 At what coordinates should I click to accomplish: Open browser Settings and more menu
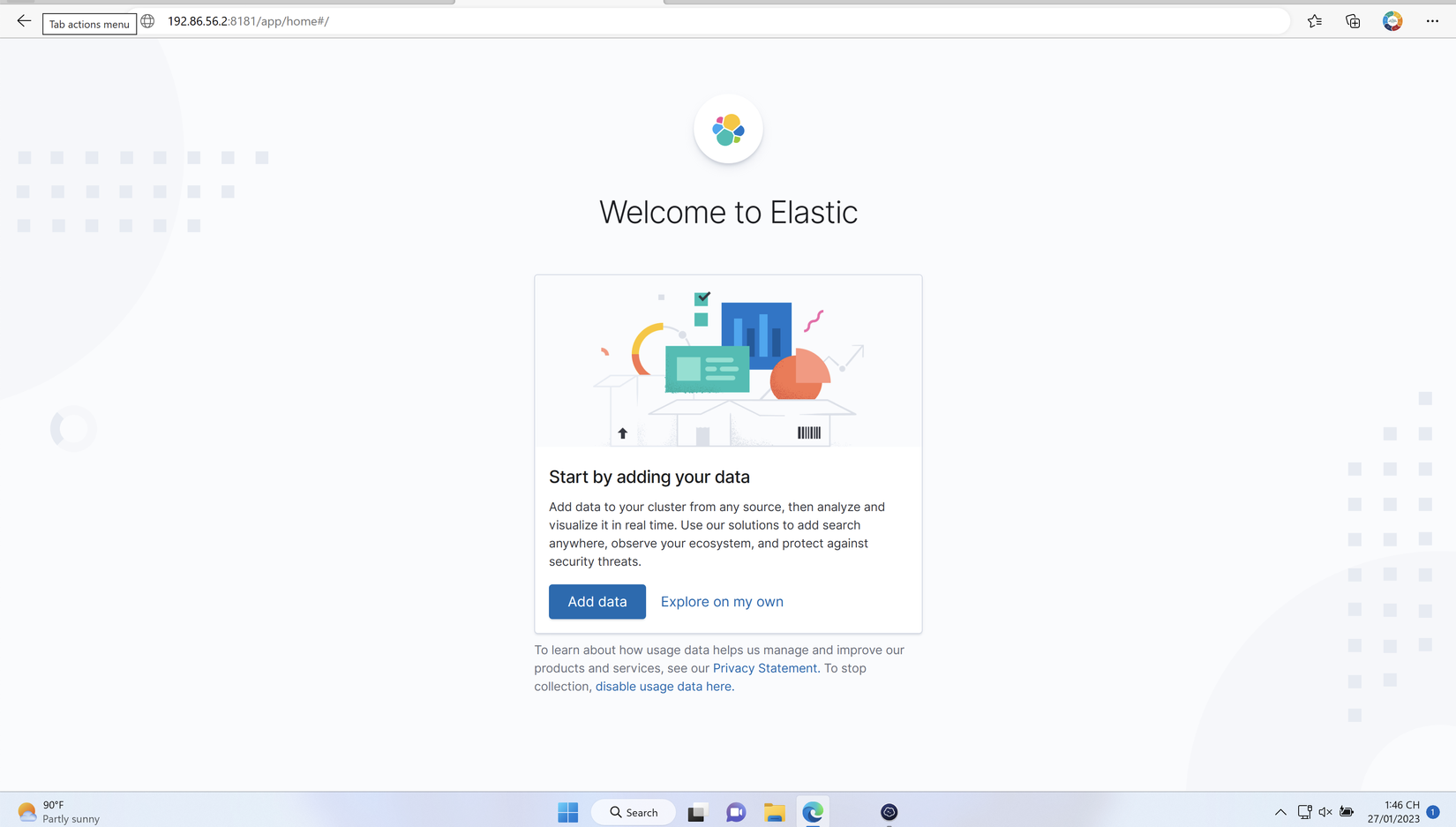click(1432, 21)
